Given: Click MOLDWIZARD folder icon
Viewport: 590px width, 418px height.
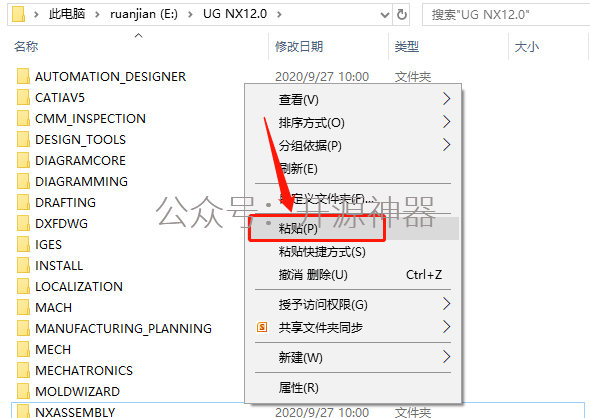Looking at the screenshot, I should point(23,392).
